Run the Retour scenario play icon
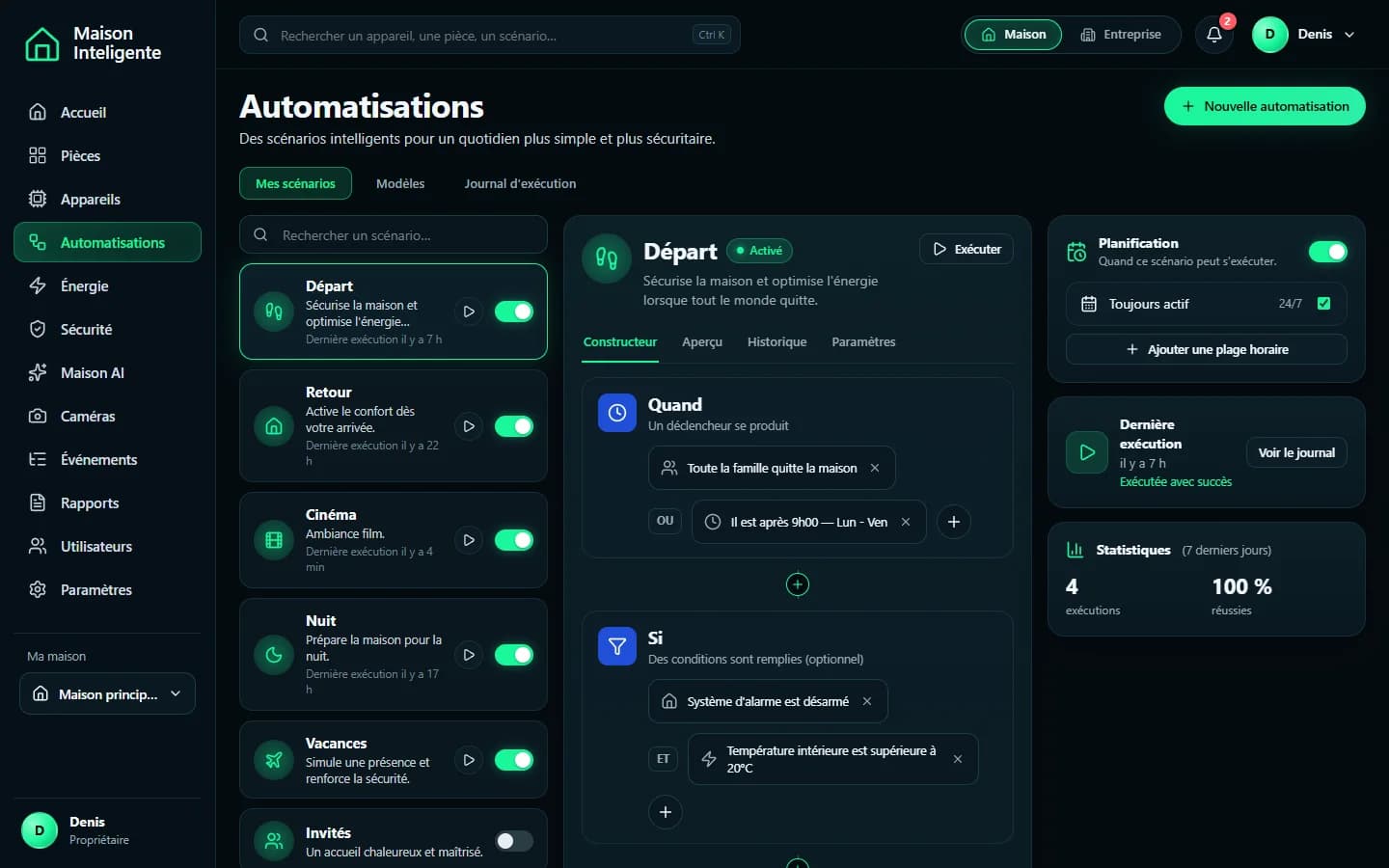 pos(469,426)
